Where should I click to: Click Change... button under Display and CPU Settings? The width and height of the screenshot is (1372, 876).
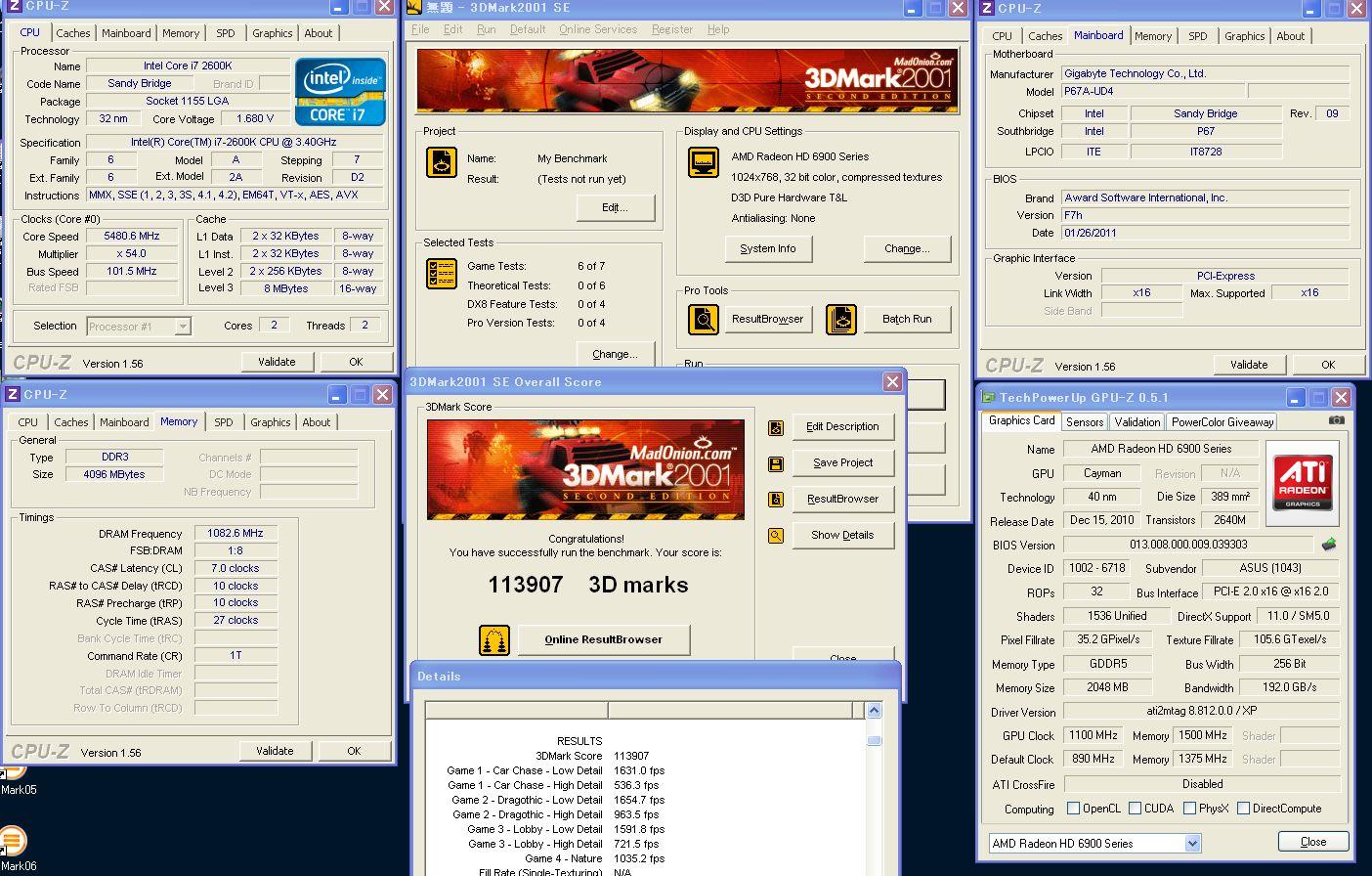pos(907,248)
